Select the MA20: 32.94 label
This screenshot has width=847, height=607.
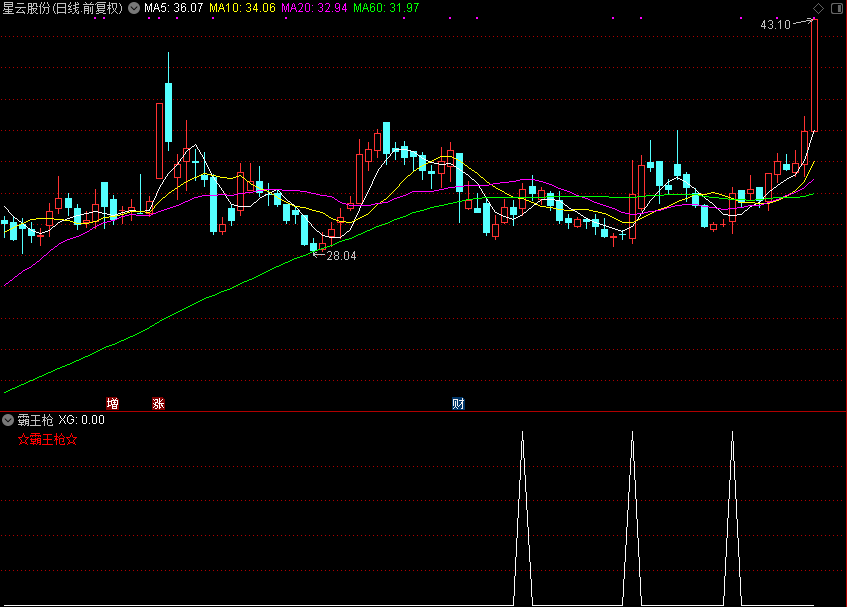click(x=314, y=8)
